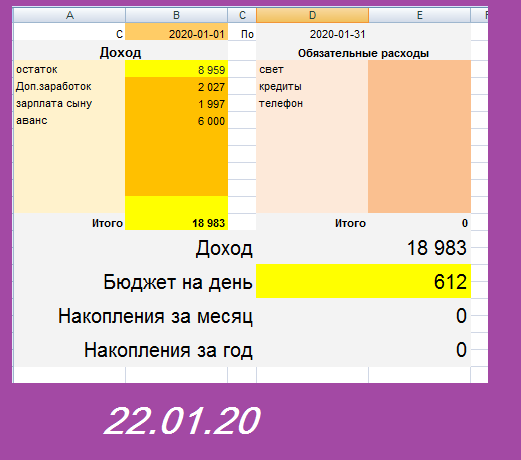
Task: Select the 'свет' expense cell
Action: click(x=312, y=69)
